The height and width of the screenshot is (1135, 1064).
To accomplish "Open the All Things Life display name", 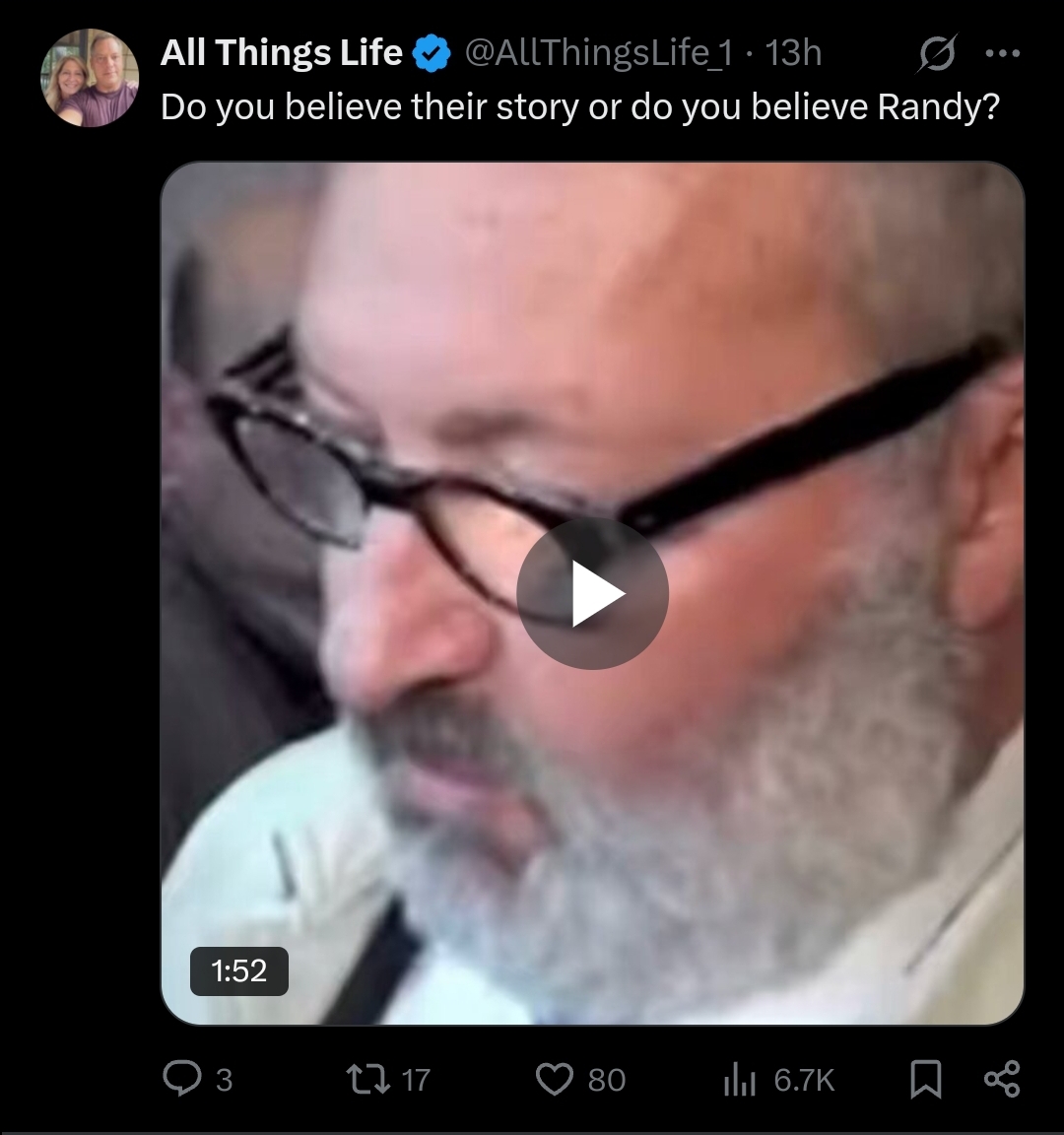I will pyautogui.click(x=282, y=52).
